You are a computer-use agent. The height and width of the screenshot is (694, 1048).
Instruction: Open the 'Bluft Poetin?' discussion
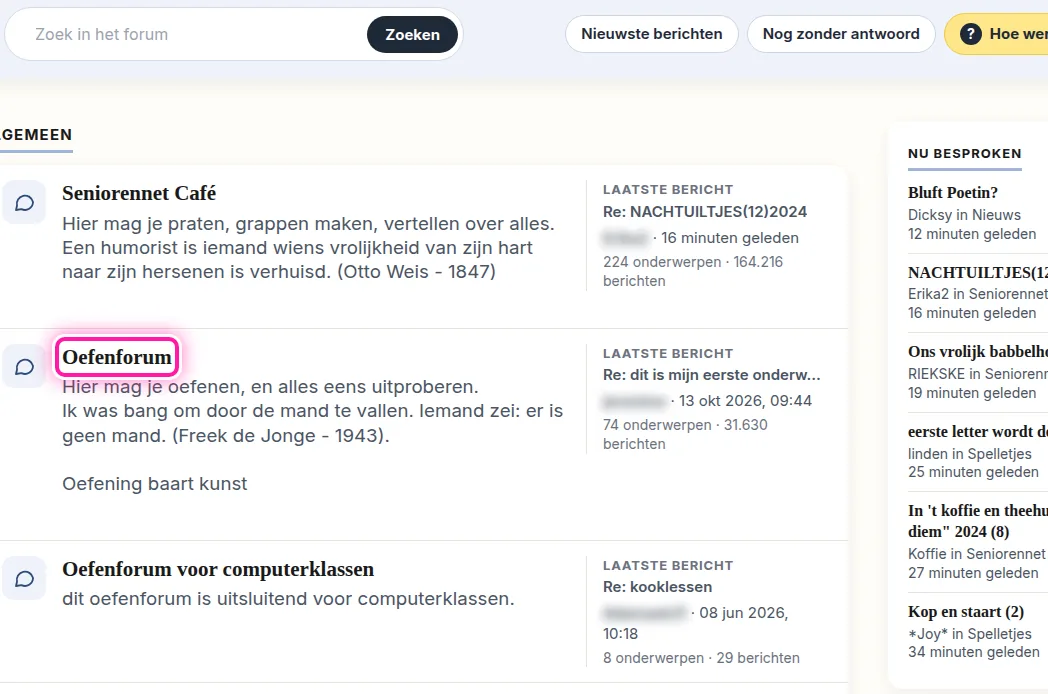952,193
